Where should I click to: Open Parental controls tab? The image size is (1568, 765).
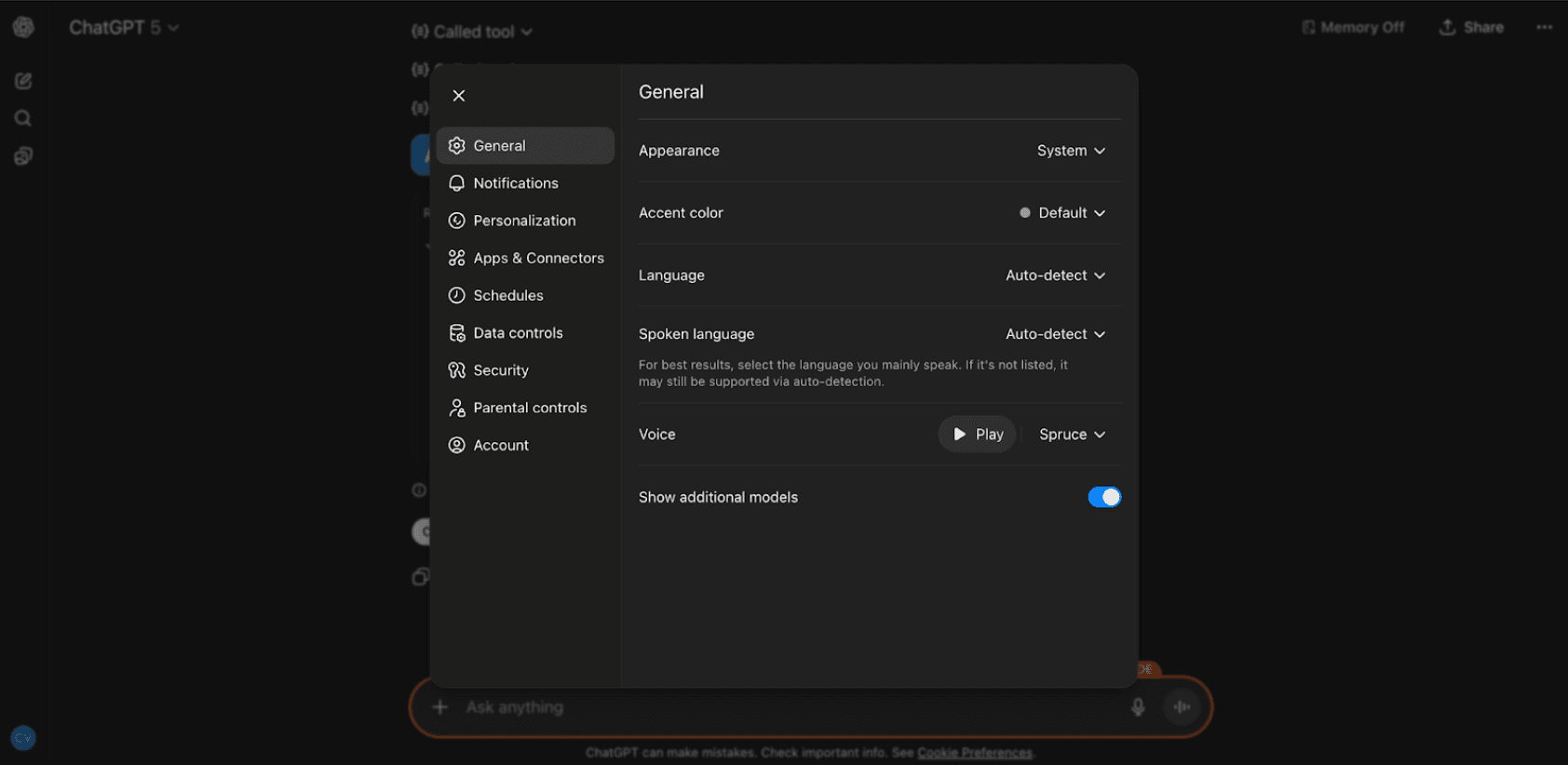[525, 408]
